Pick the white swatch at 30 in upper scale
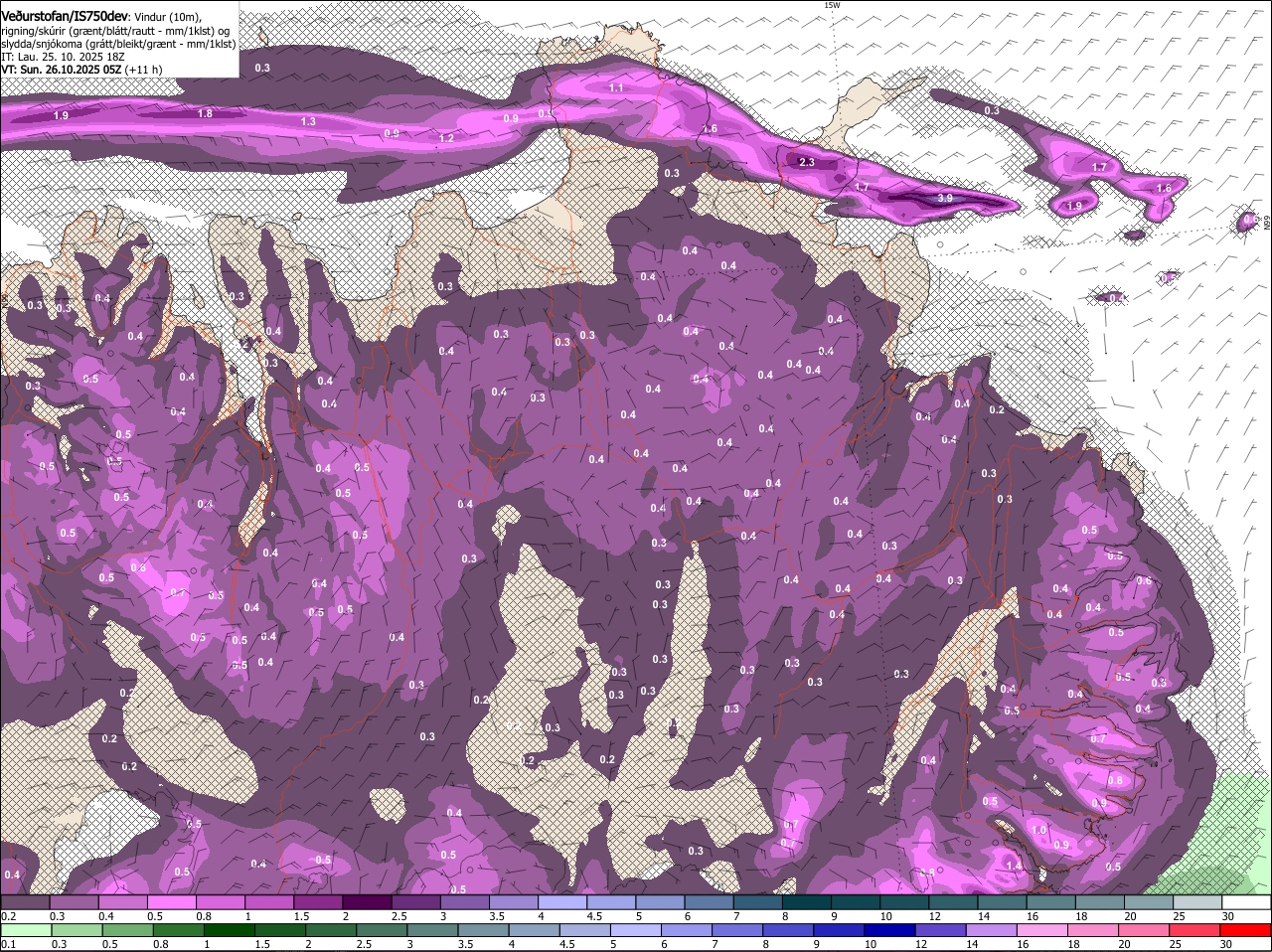The image size is (1272, 952). (x=1247, y=902)
